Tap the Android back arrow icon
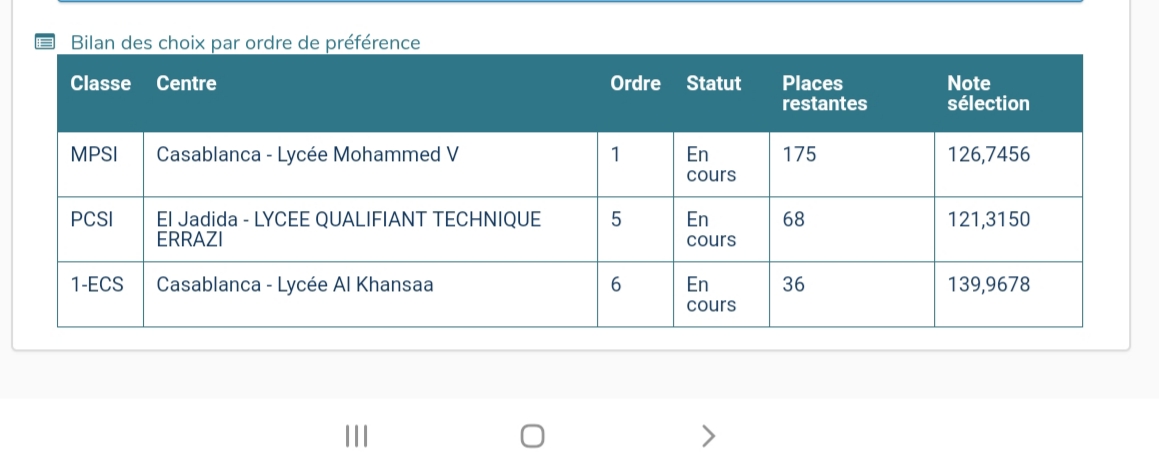This screenshot has height=452, width=1159. pyautogui.click(x=708, y=436)
